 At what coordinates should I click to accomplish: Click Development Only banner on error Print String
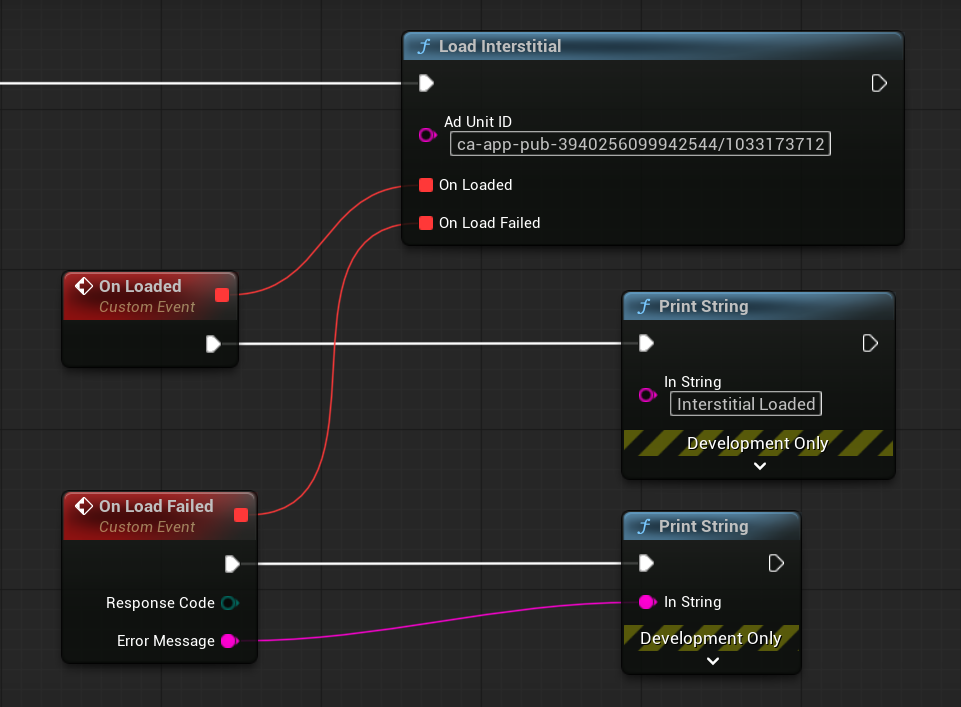point(711,638)
